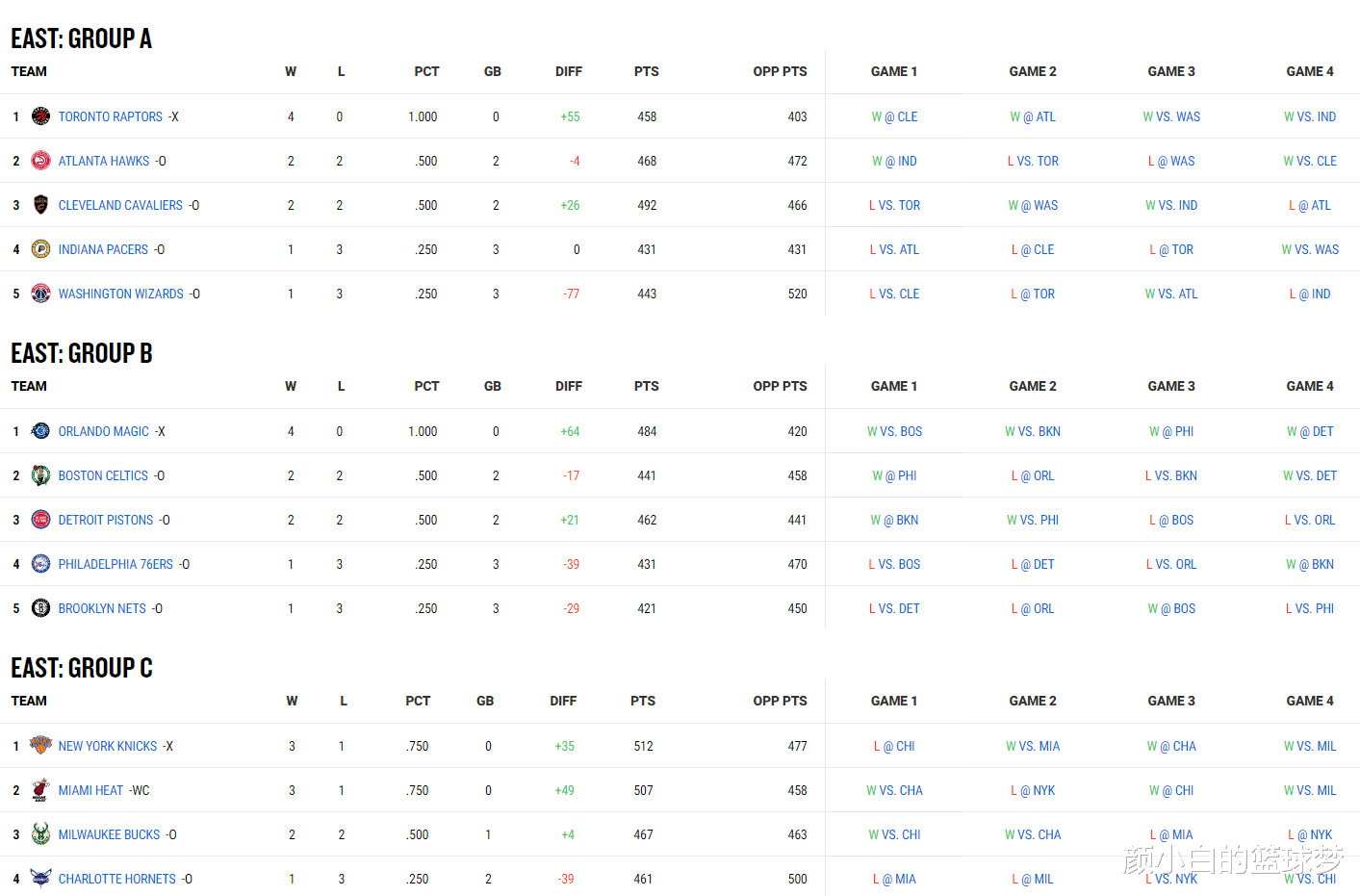Click the Magic point differential +64
This screenshot has width=1360, height=896.
pyautogui.click(x=570, y=431)
